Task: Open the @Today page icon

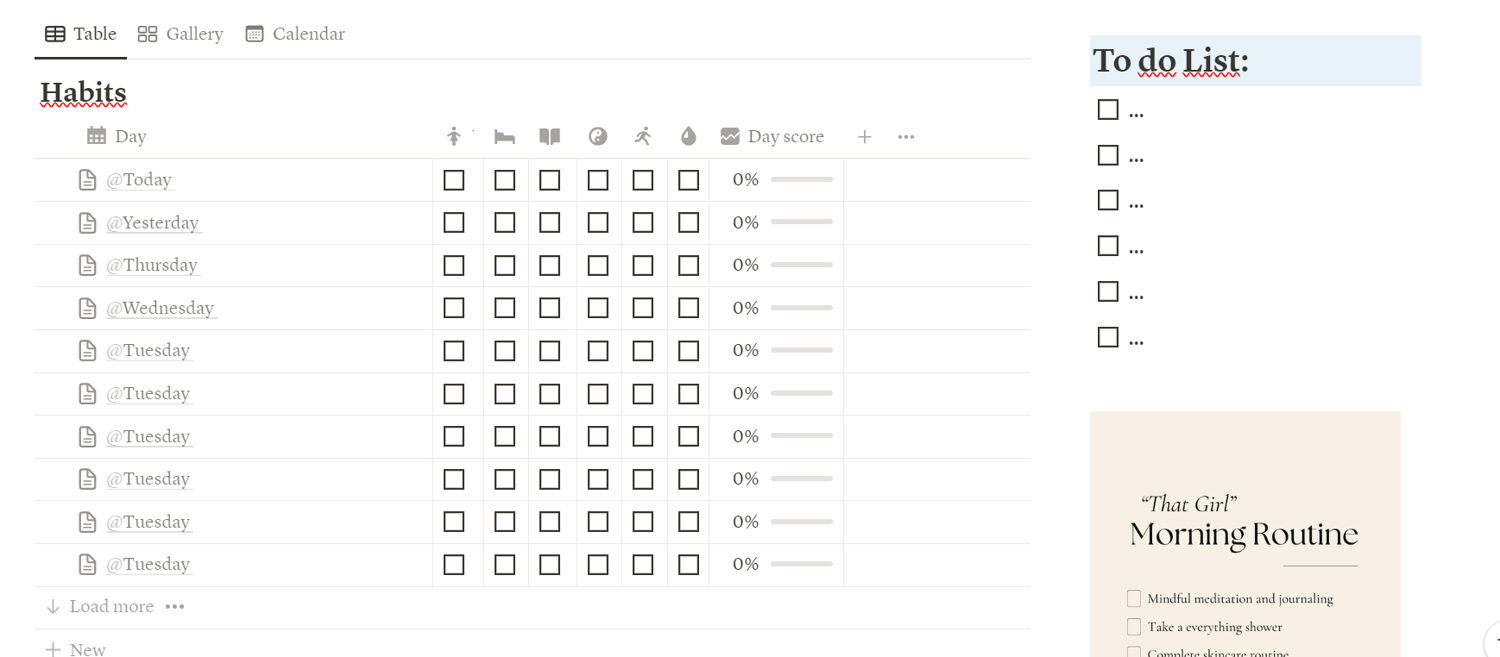Action: 88,180
